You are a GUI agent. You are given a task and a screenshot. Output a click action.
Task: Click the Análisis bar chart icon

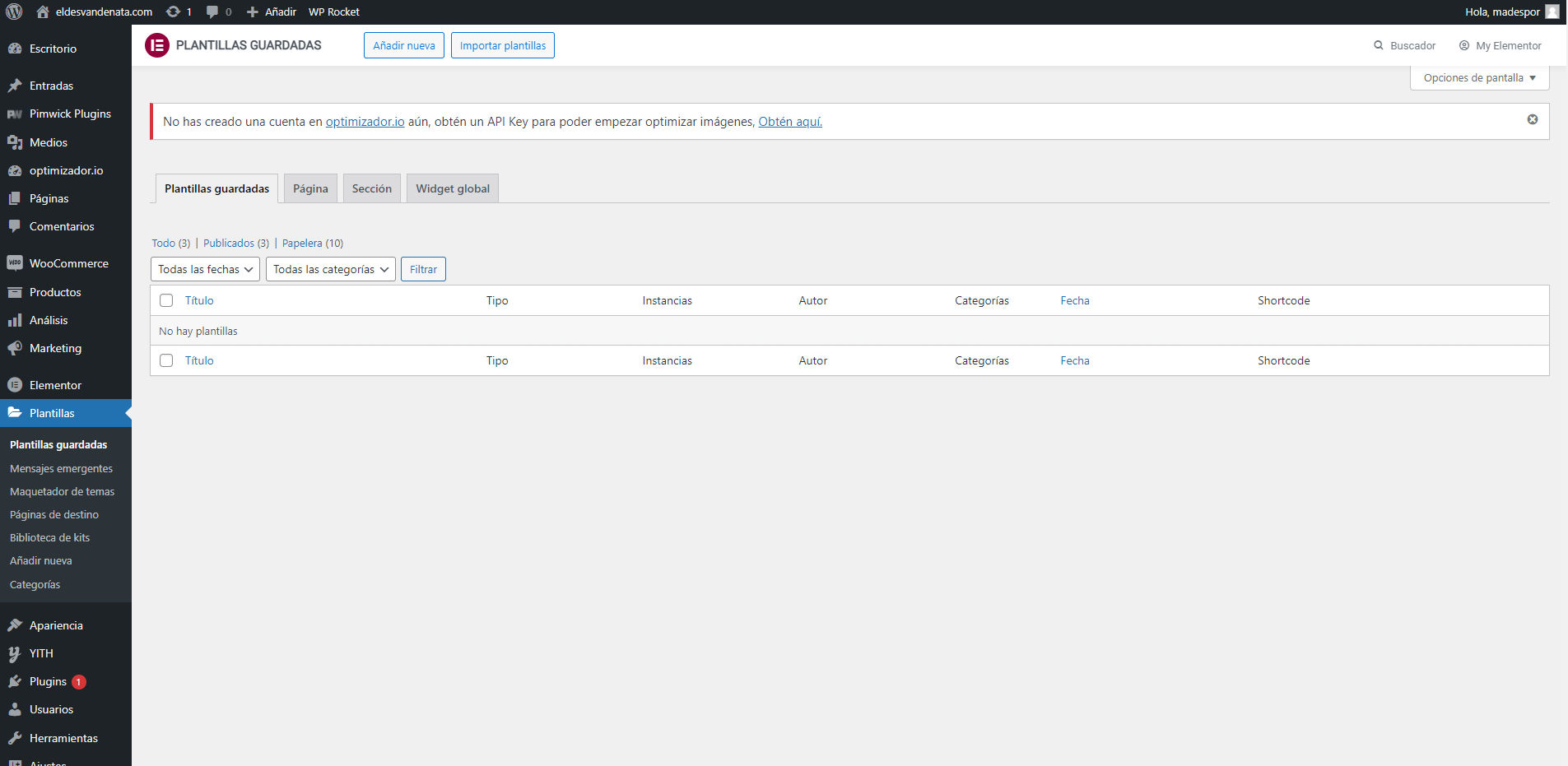[x=15, y=320]
